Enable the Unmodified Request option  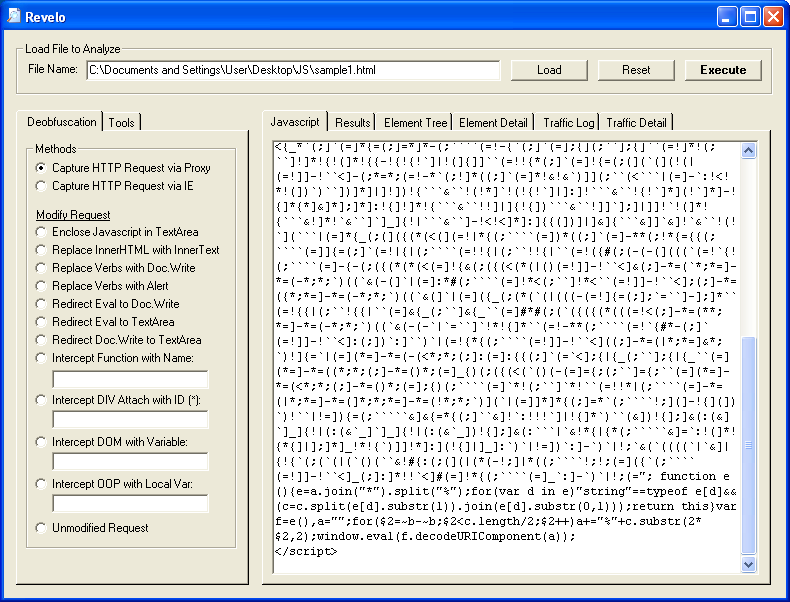click(x=41, y=528)
